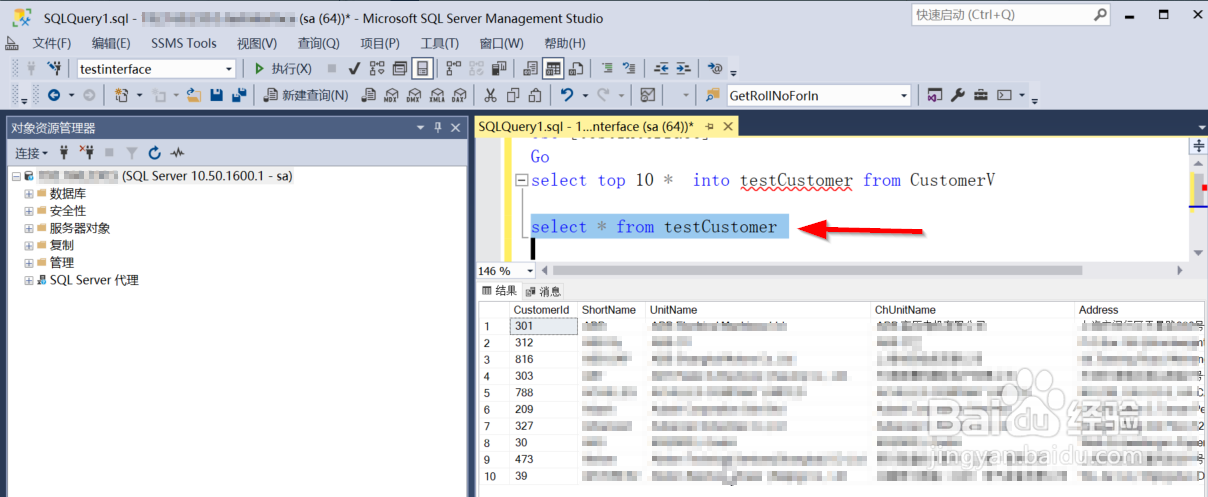Click the Analysis Services DMX Query icon

click(x=414, y=95)
